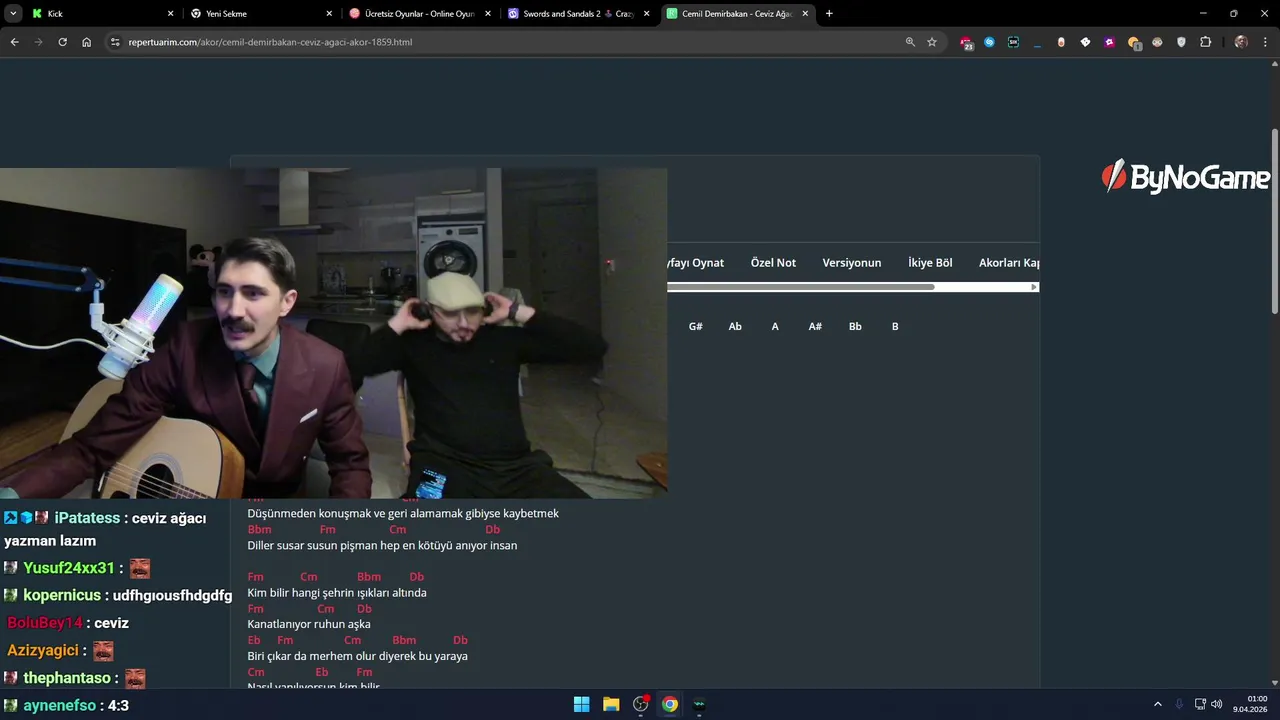Open the round app with red notification dot
The width and height of the screenshot is (1280, 720).
(641, 704)
